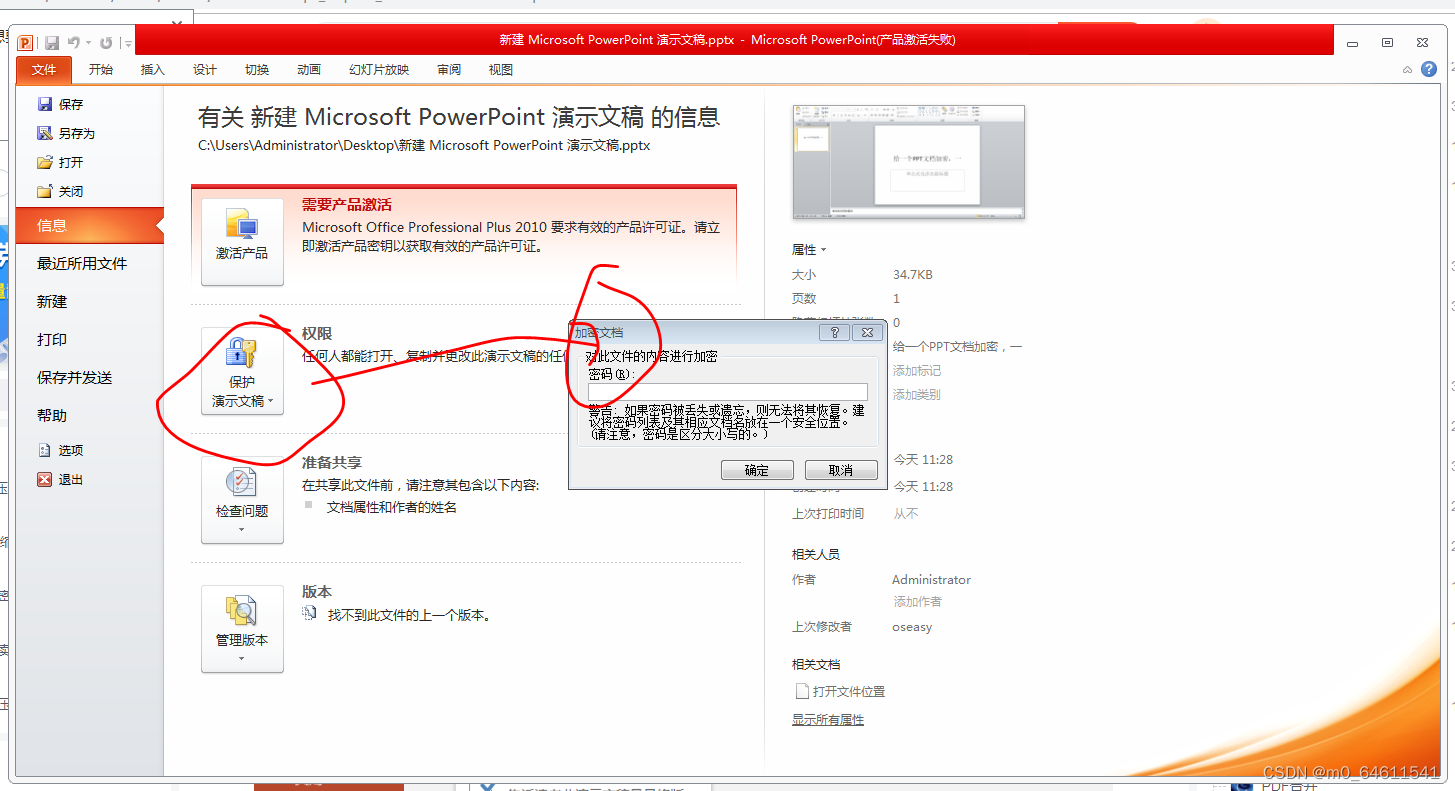Open the 文件 tab

point(44,70)
